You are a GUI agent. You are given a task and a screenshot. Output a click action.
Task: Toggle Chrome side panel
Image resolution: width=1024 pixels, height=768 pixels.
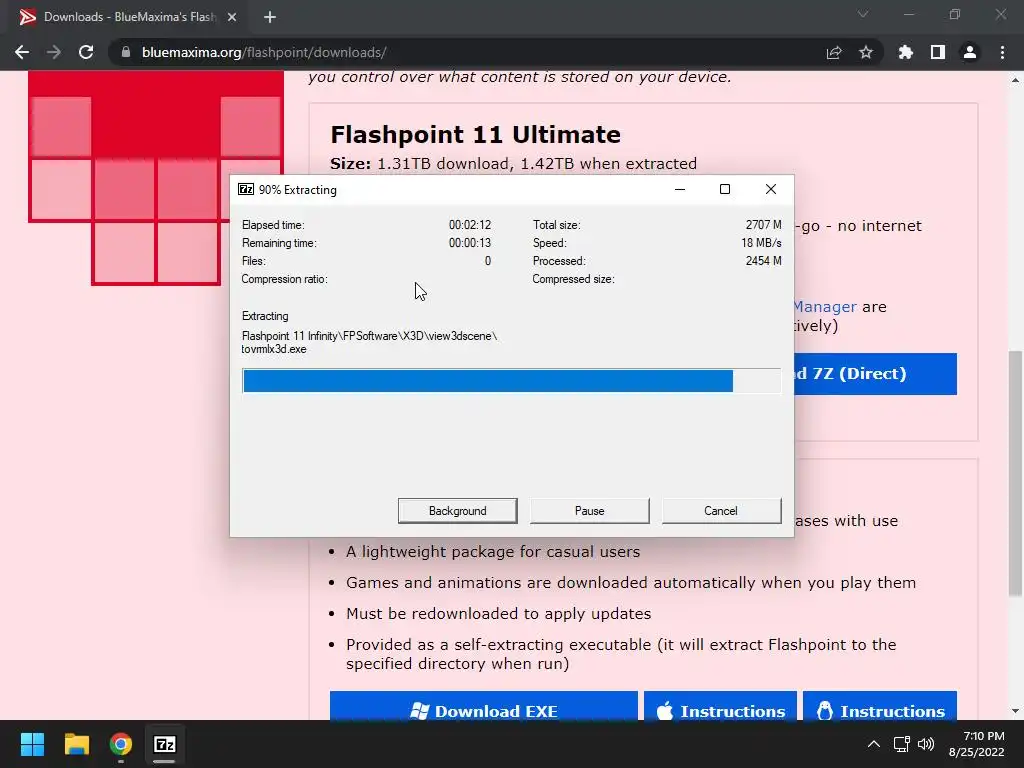938,52
